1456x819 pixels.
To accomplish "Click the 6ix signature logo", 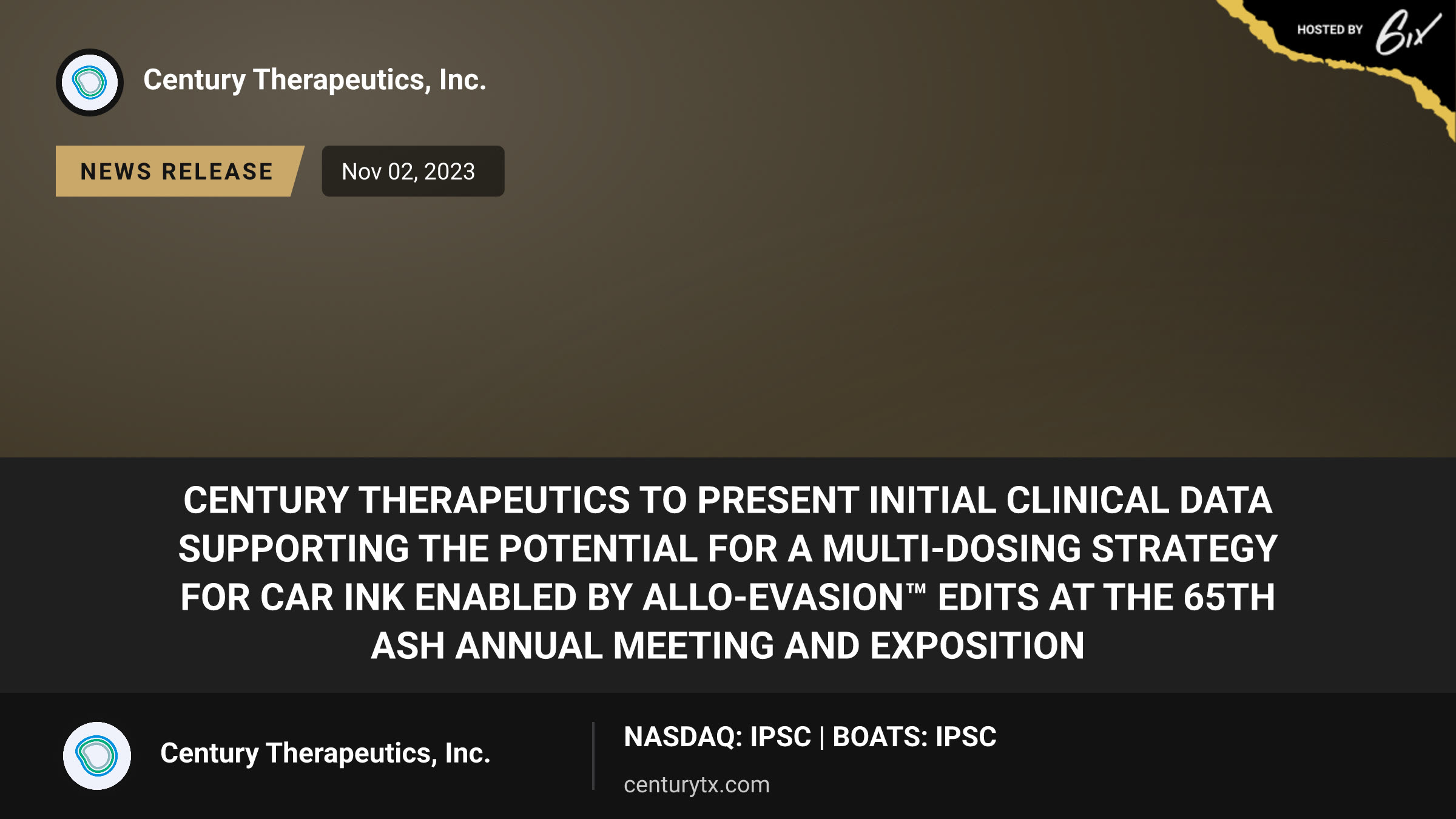I will click(1407, 32).
